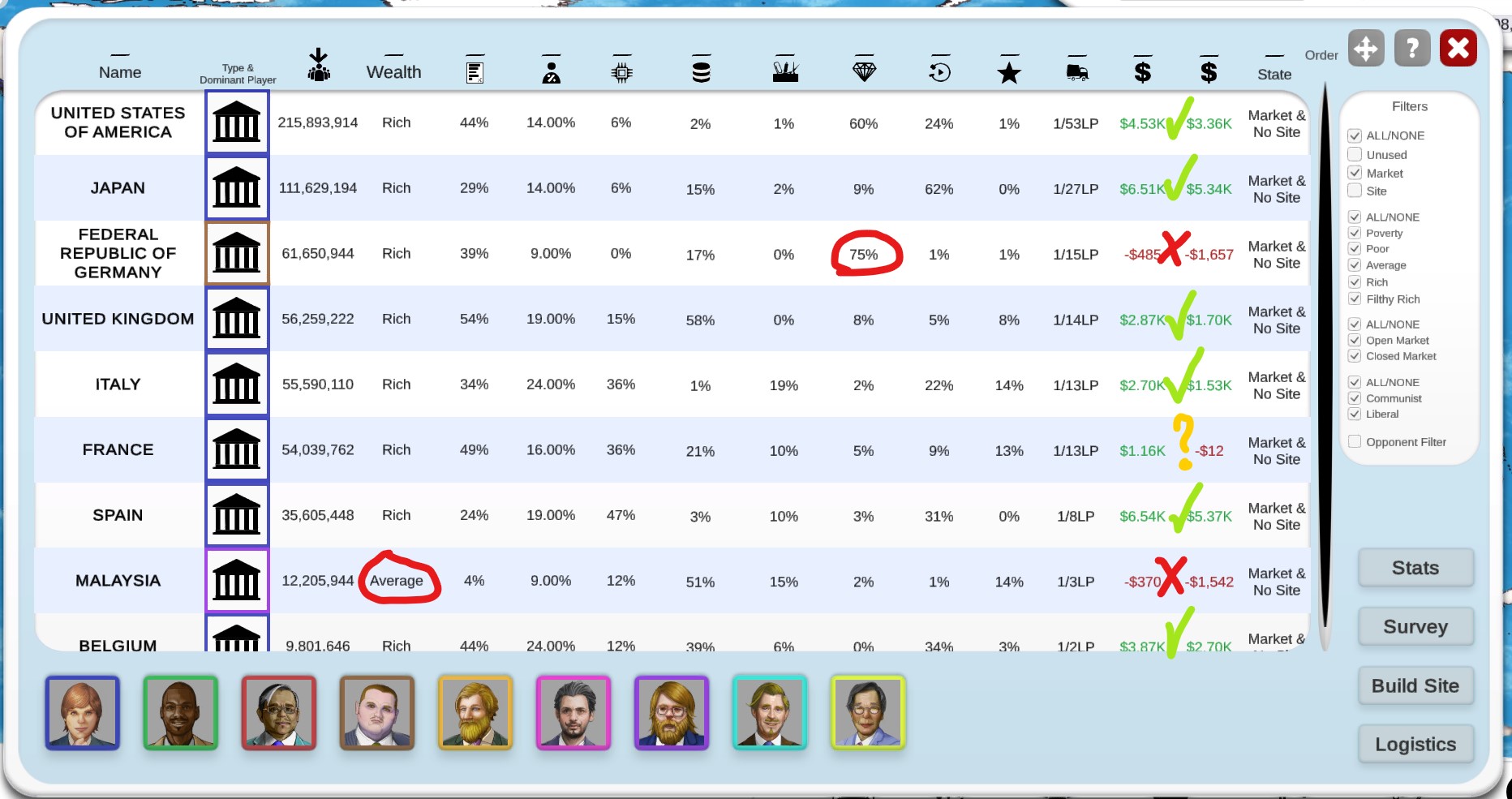Toggle the ALL/NONE checkbox above Open Market
This screenshot has width=1512, height=799.
pos(1355,324)
